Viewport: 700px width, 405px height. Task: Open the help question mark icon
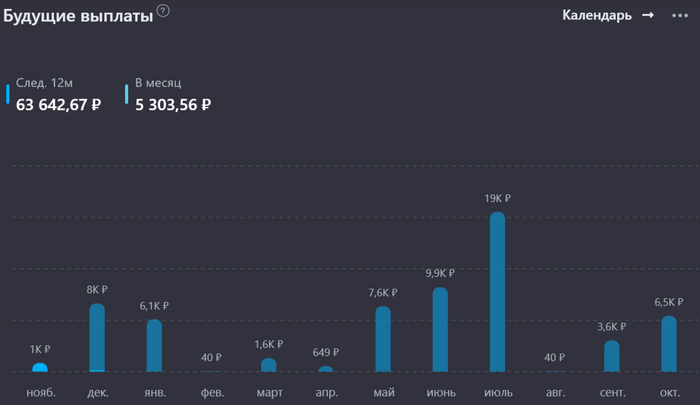pyautogui.click(x=163, y=11)
